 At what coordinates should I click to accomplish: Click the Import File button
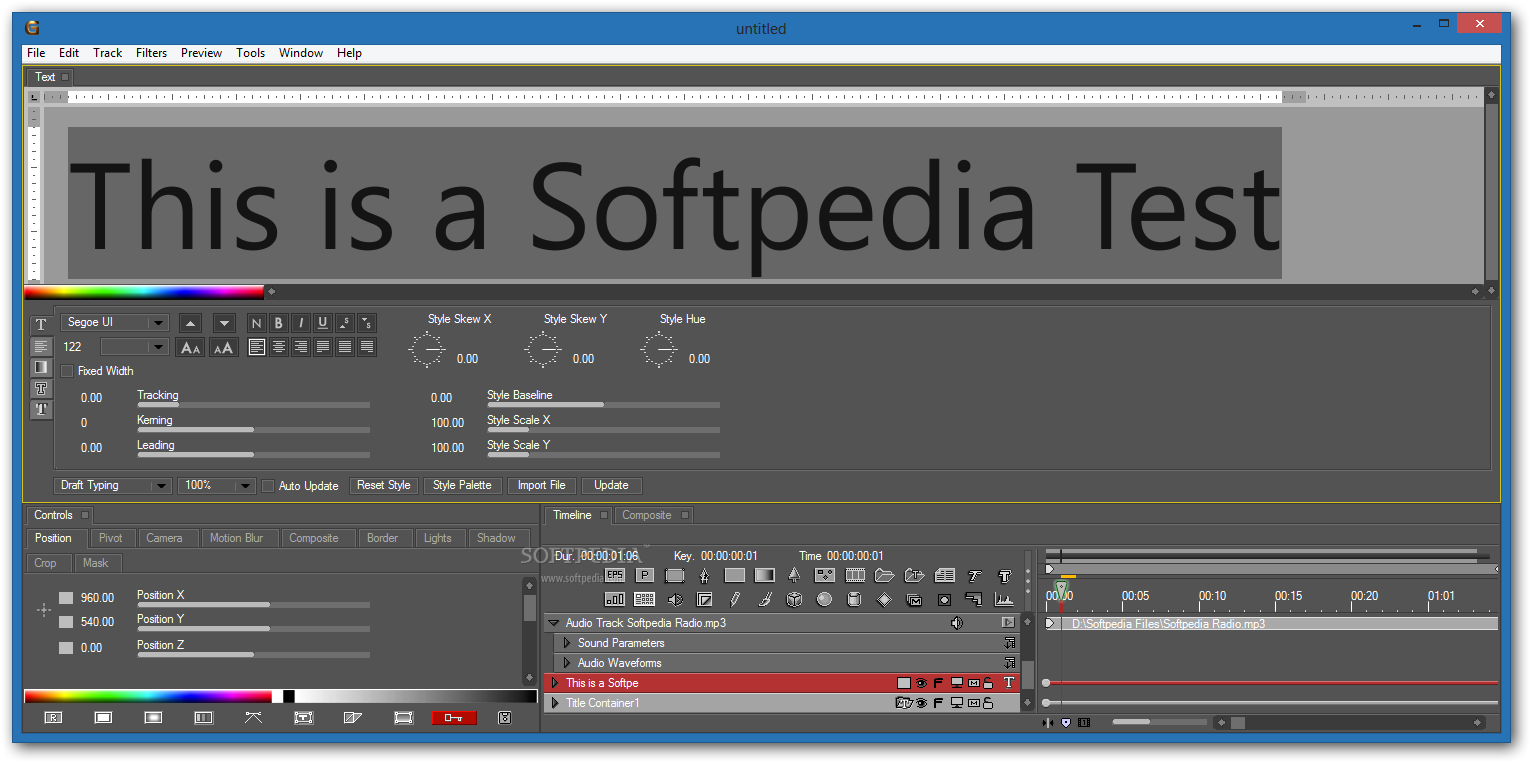pos(541,485)
